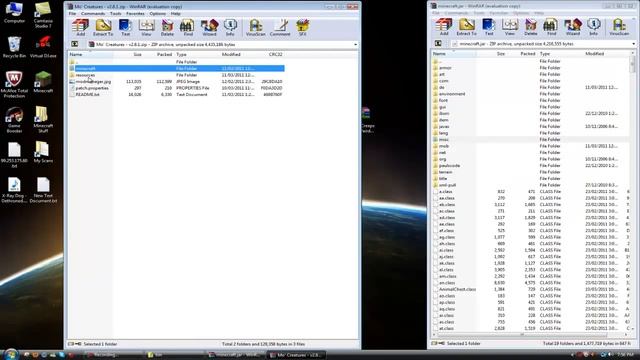Open address bar dropdown in Mo' Creatures window
Viewport: 640px width, 360px height.
[356, 44]
